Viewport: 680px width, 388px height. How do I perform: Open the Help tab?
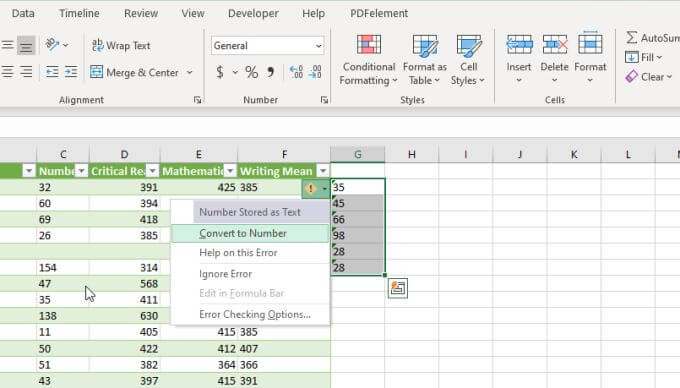tap(313, 13)
